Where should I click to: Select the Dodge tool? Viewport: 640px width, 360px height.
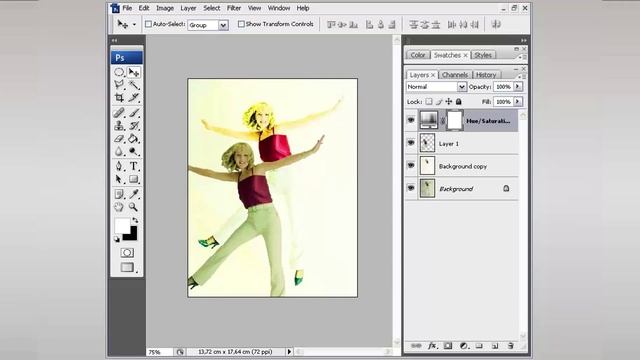133,151
